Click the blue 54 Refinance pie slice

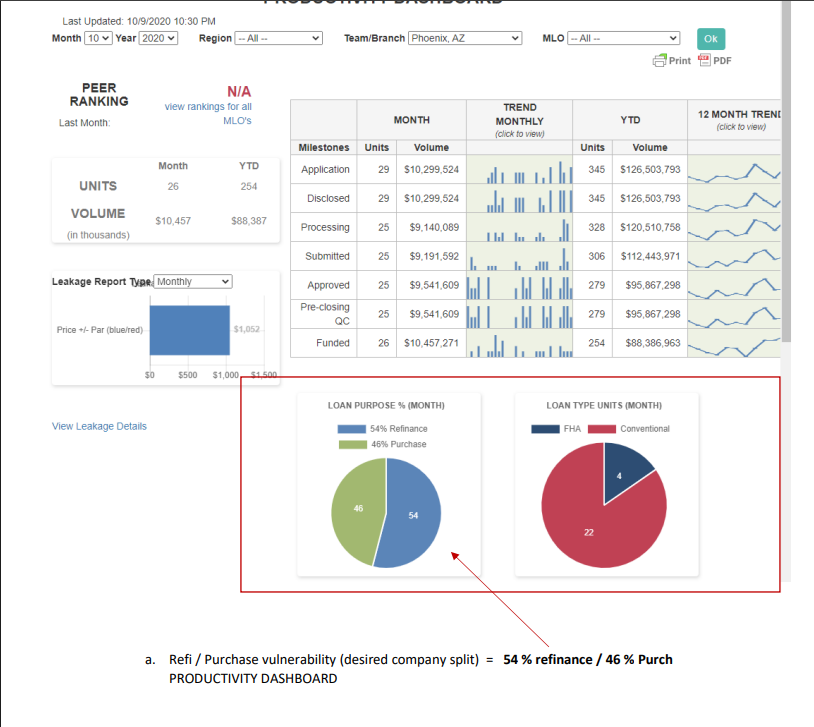(x=413, y=514)
